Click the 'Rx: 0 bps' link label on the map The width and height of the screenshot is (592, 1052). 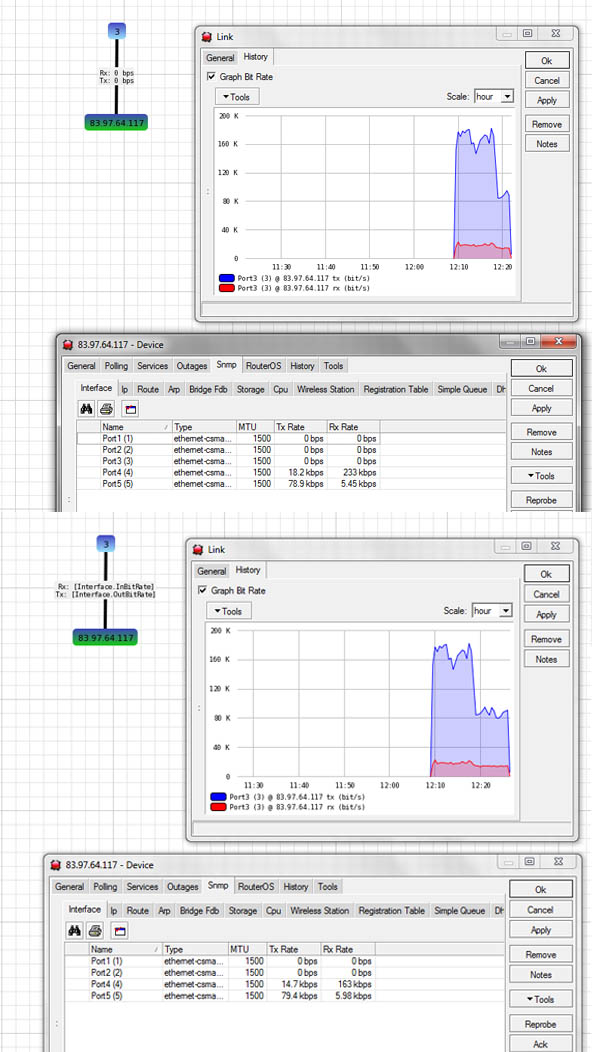coord(116,73)
